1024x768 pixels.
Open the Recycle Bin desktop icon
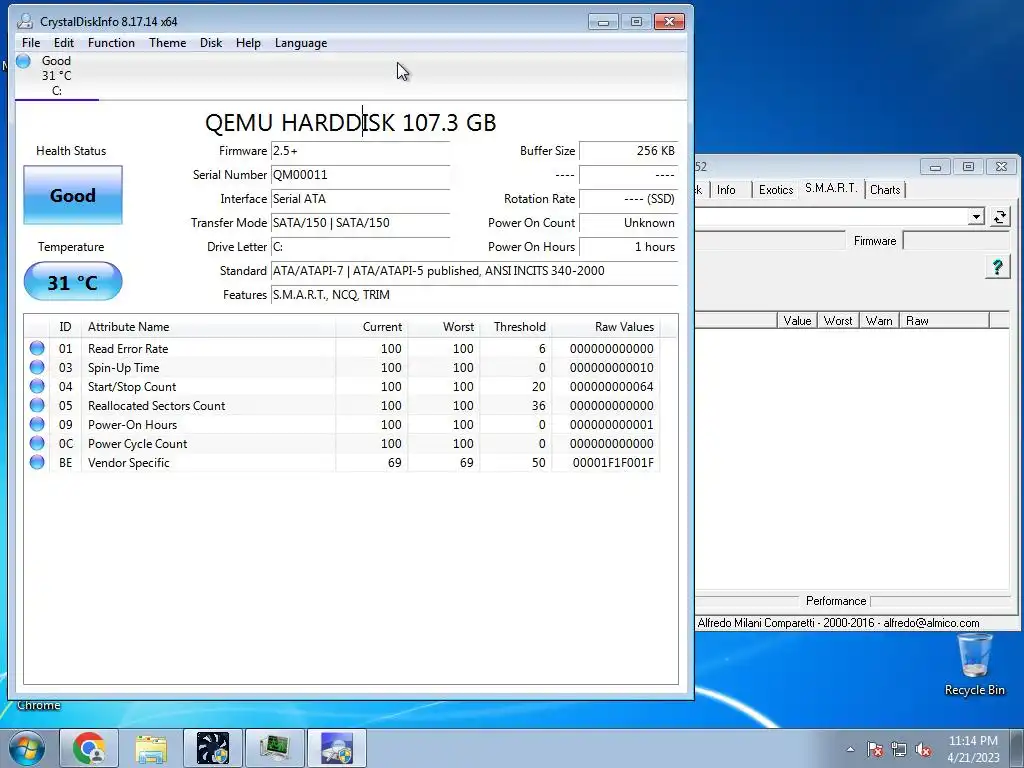[974, 665]
